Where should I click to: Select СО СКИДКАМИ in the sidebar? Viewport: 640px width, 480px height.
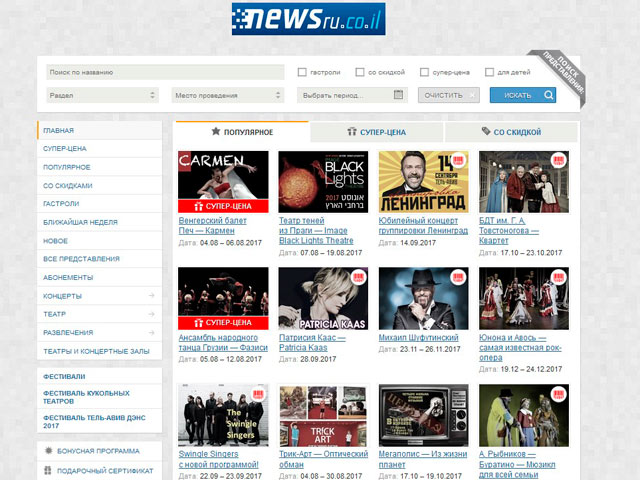(x=100, y=185)
